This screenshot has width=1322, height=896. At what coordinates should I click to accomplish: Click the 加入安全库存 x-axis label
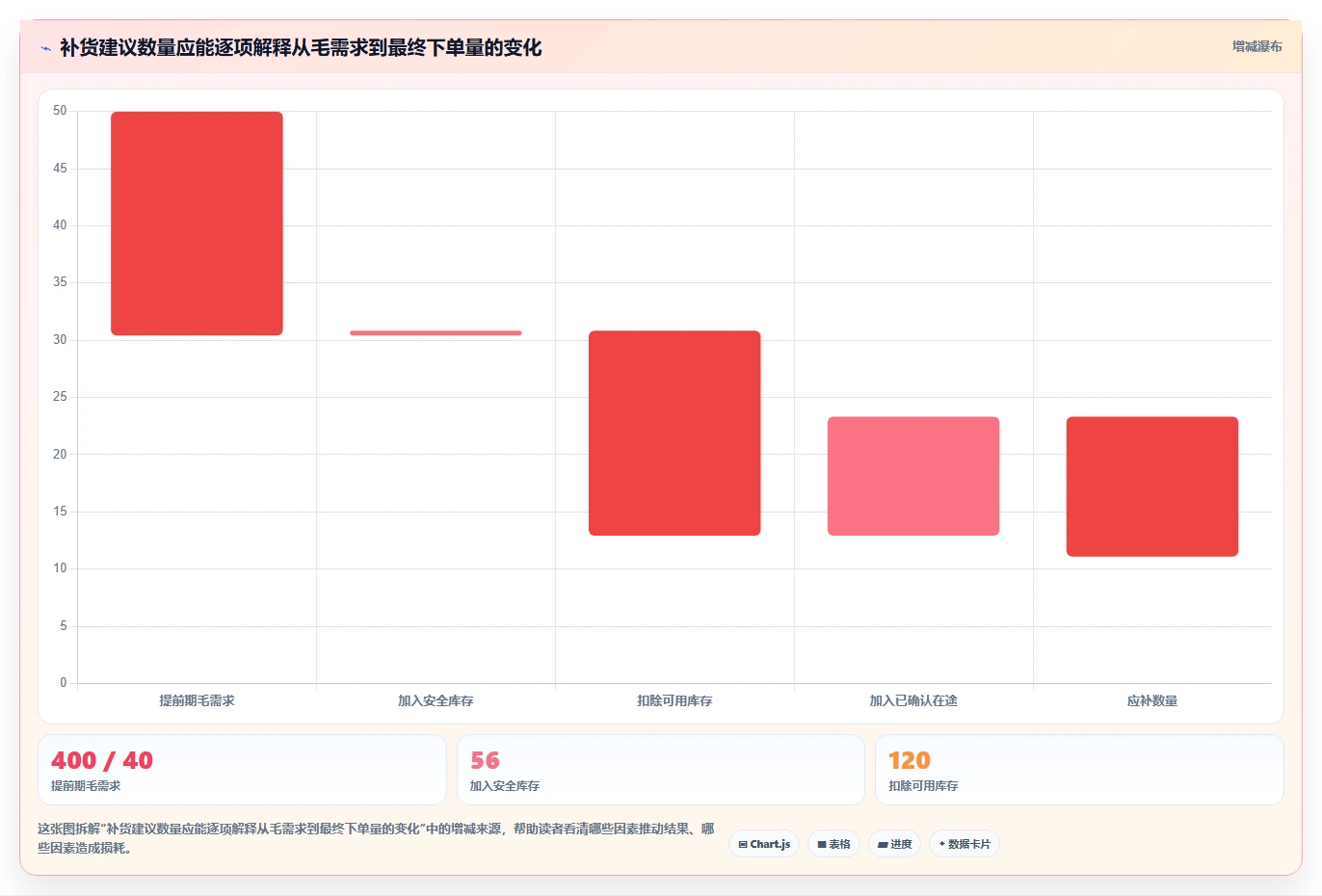tap(436, 700)
